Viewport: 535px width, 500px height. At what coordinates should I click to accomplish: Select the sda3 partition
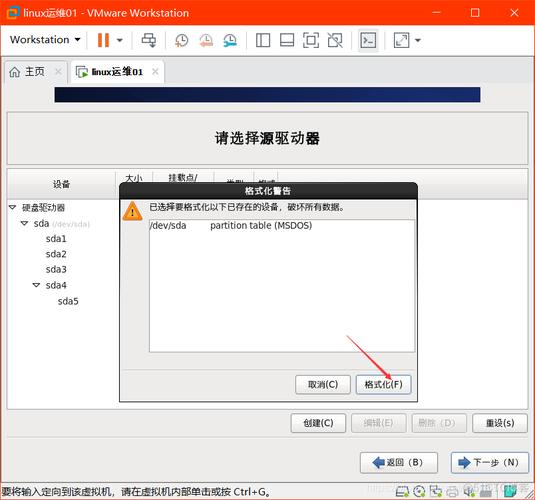point(56,269)
